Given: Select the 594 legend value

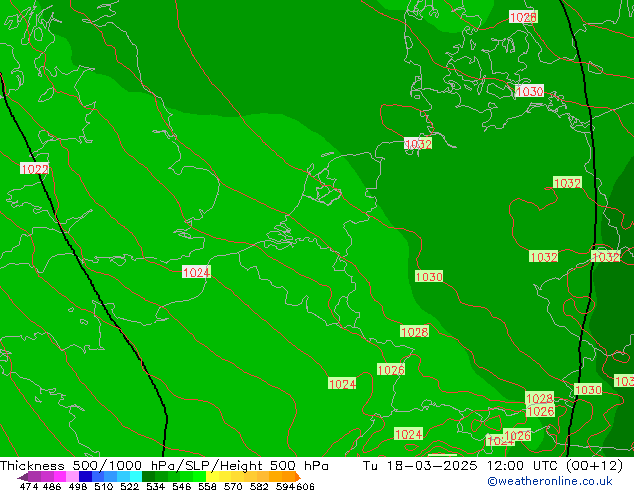Looking at the screenshot, I should (x=285, y=486).
